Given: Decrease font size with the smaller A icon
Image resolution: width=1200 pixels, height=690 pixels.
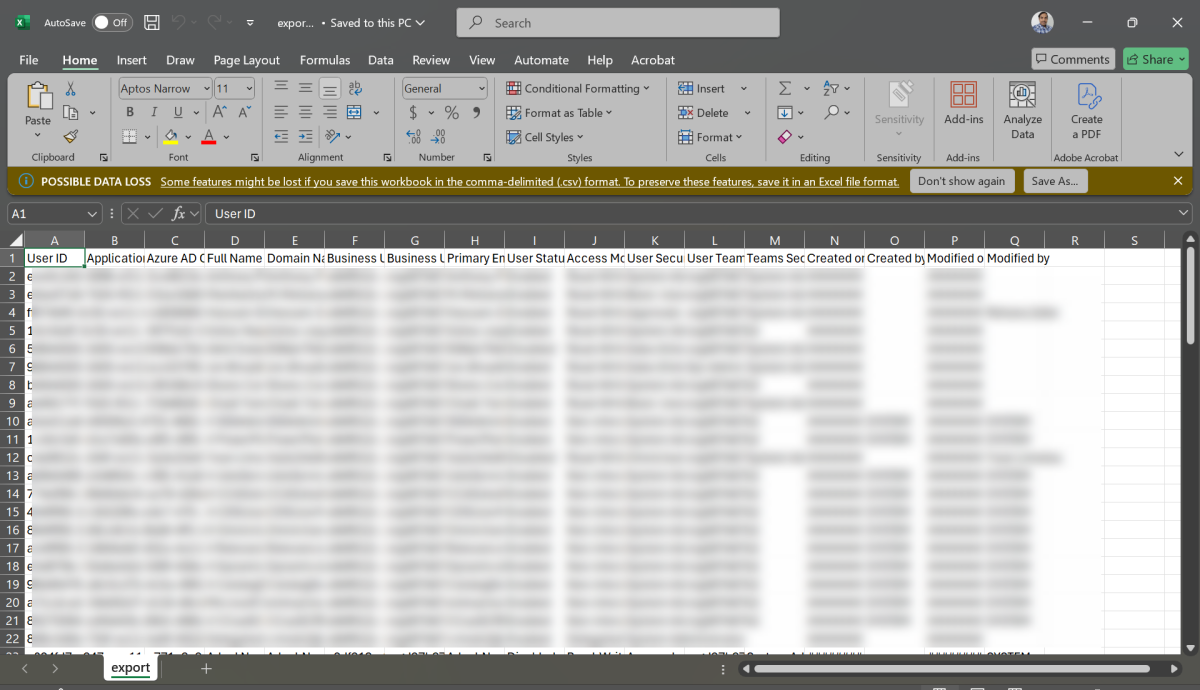Looking at the screenshot, I should coord(245,113).
